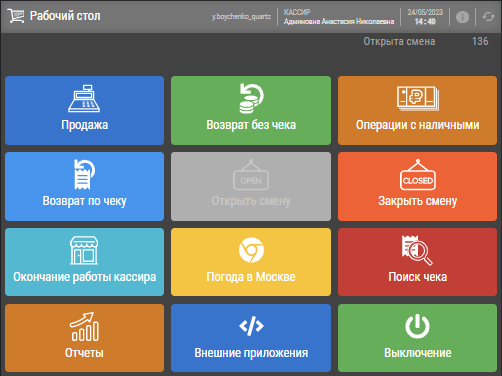The width and height of the screenshot is (502, 376).
Task: Click the CLOSED sign icon on Закрыть смену
Action: pyautogui.click(x=418, y=175)
